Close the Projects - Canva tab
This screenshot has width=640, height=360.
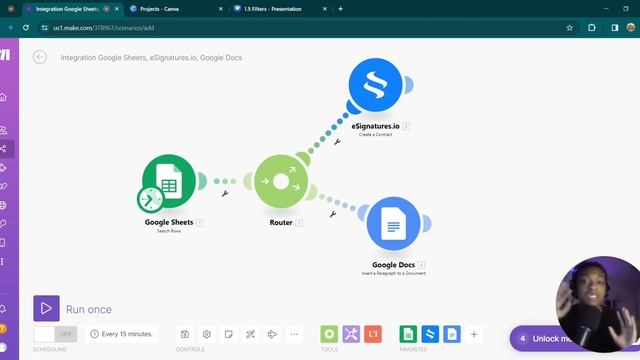221,9
